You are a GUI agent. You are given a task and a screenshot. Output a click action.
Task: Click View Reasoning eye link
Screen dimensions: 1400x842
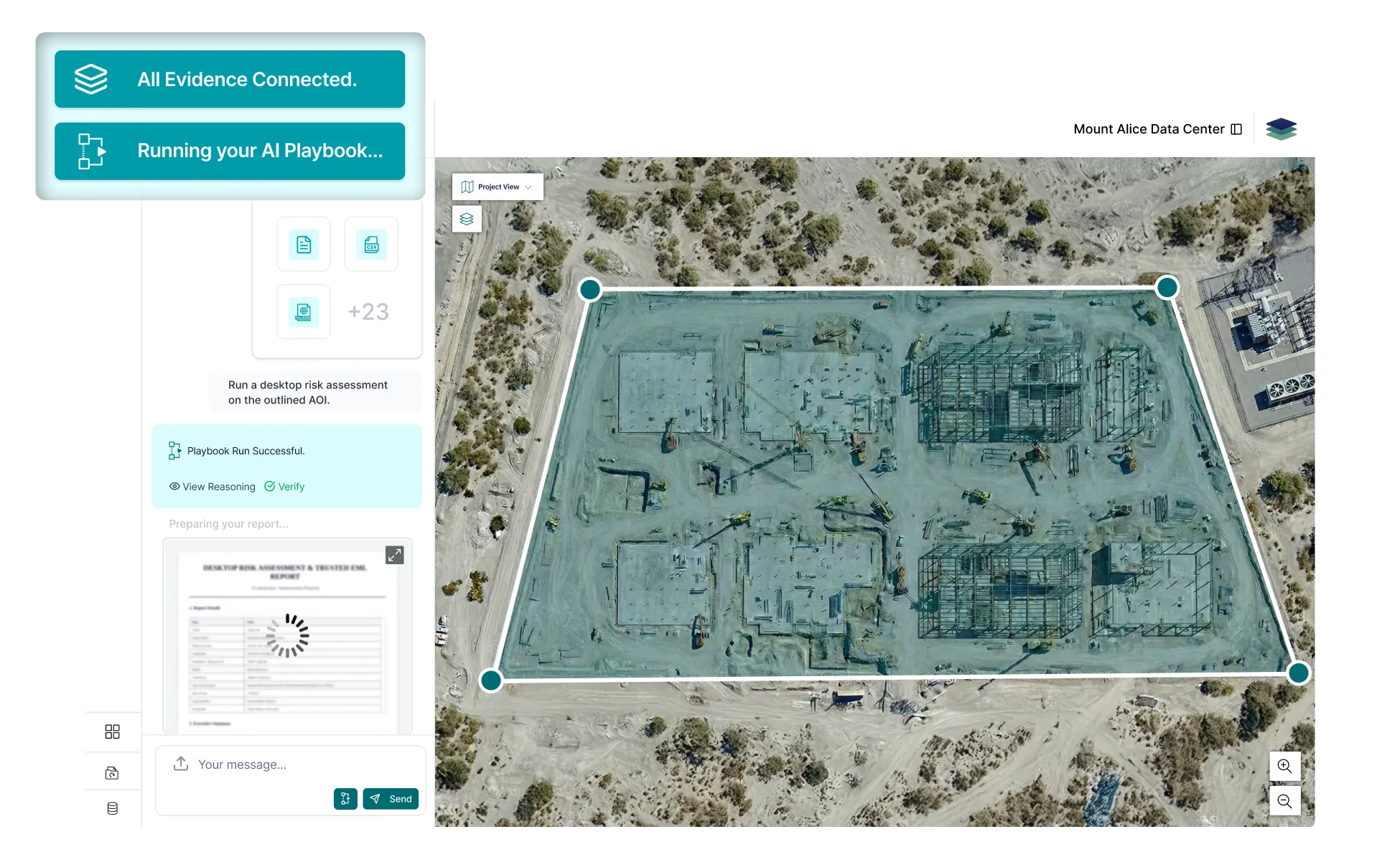click(213, 487)
